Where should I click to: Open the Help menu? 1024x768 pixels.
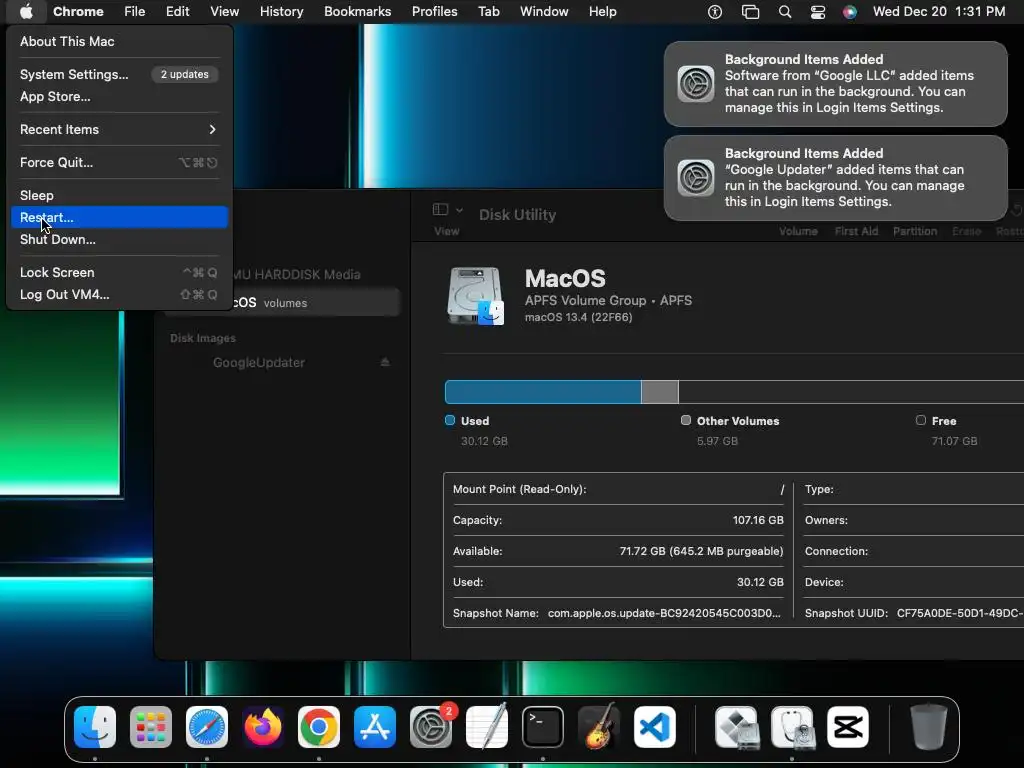pos(602,12)
